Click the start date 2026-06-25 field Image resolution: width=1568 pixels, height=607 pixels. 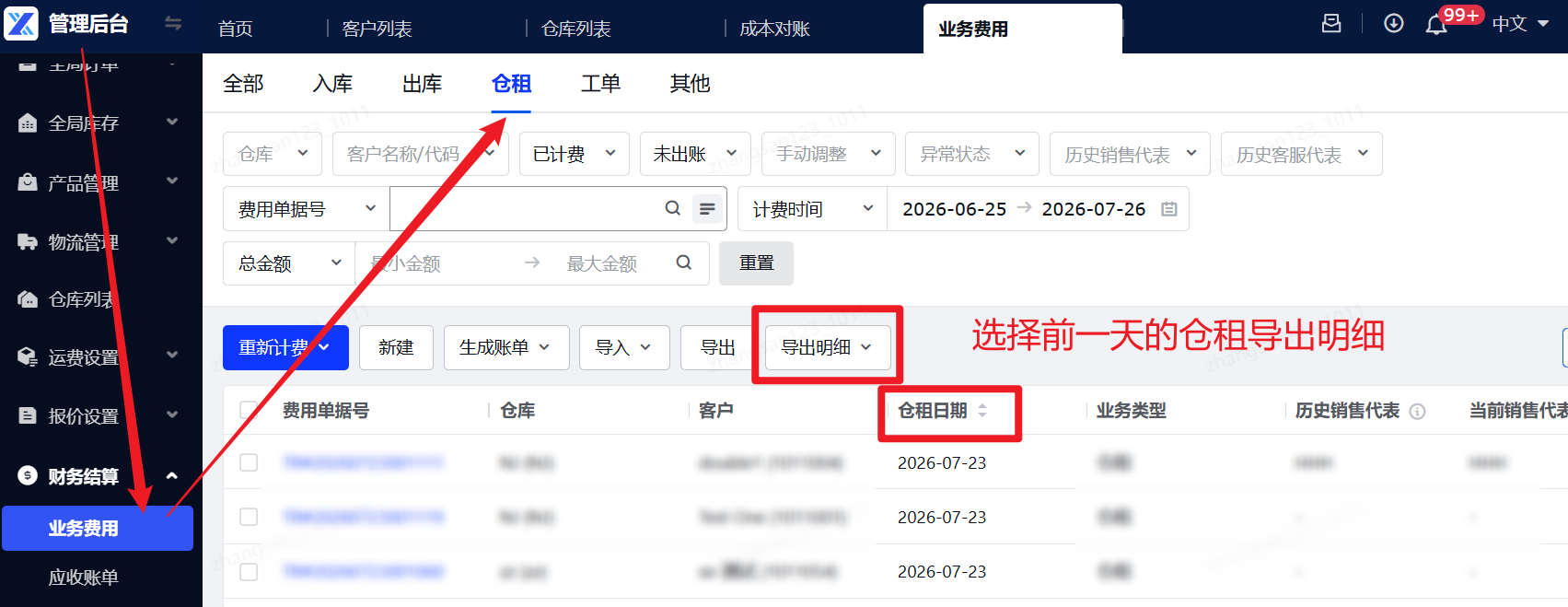tap(954, 209)
